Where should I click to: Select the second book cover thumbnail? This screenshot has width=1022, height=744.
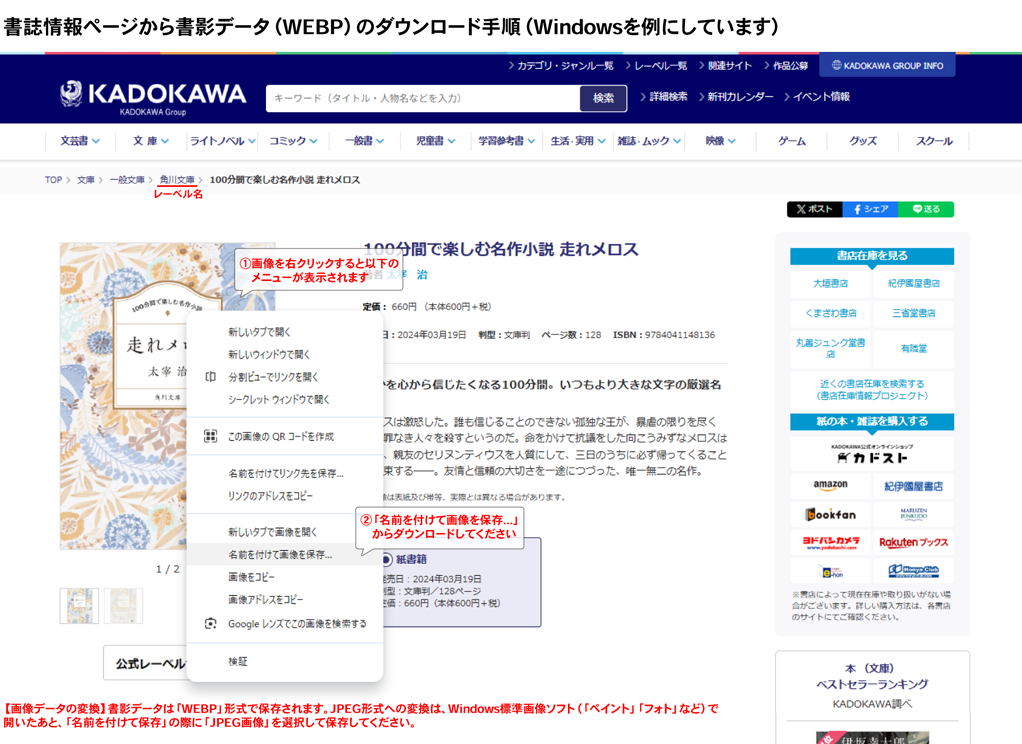tap(123, 606)
